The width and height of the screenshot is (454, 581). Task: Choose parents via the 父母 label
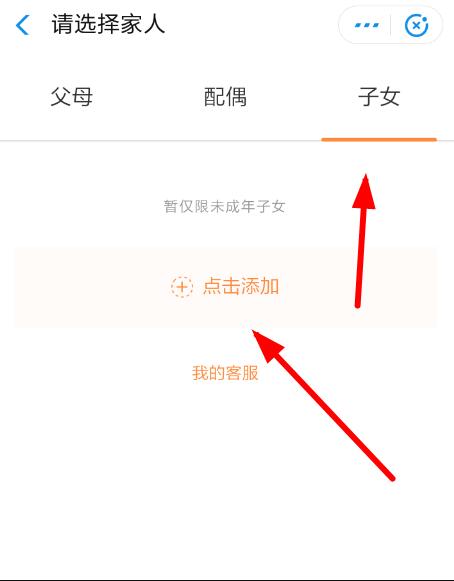click(72, 97)
